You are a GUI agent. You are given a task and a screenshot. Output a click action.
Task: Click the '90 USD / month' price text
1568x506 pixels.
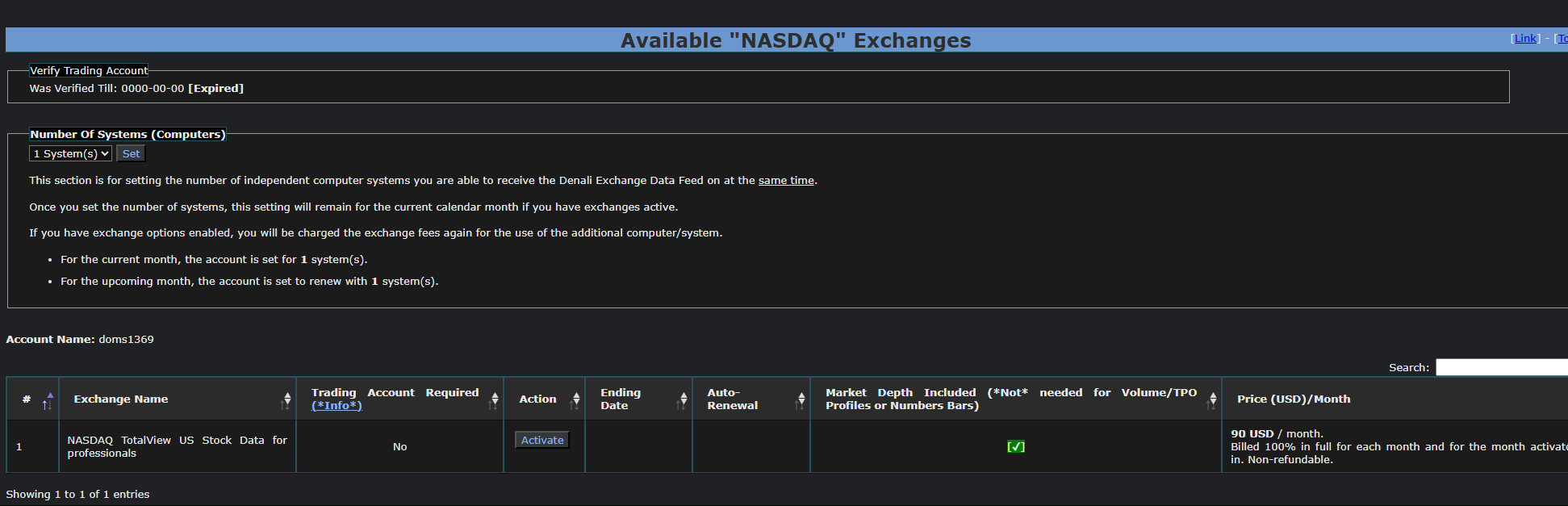[x=1277, y=433]
